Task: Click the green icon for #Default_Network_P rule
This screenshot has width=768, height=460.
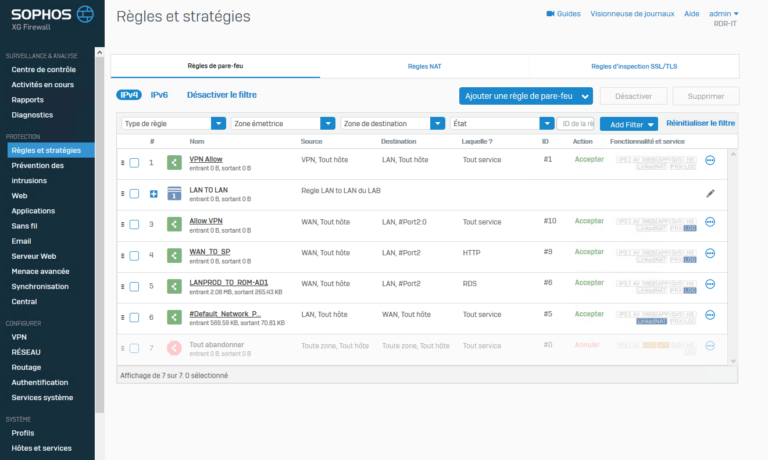Action: (174, 317)
